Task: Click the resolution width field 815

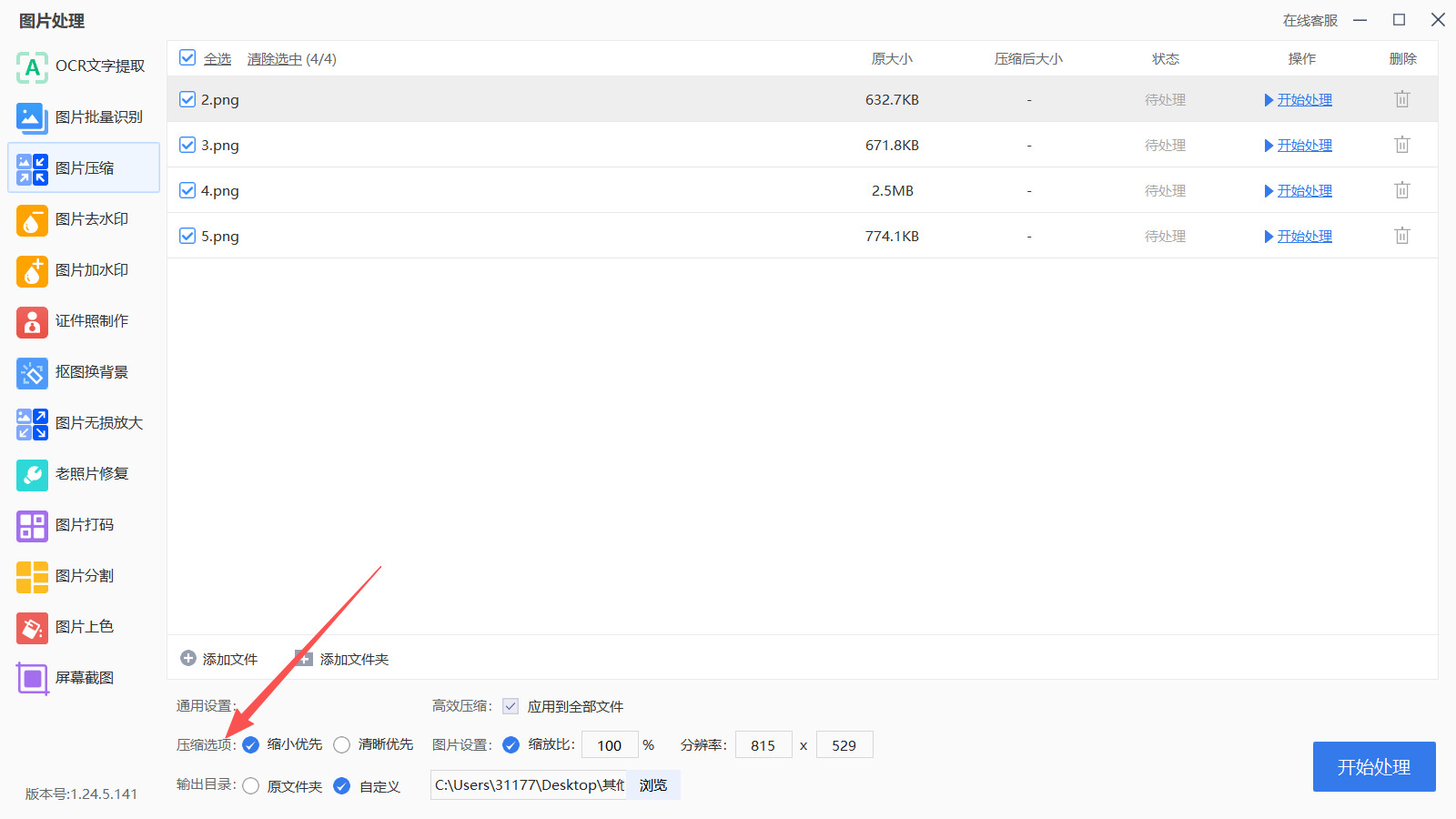Action: click(763, 745)
